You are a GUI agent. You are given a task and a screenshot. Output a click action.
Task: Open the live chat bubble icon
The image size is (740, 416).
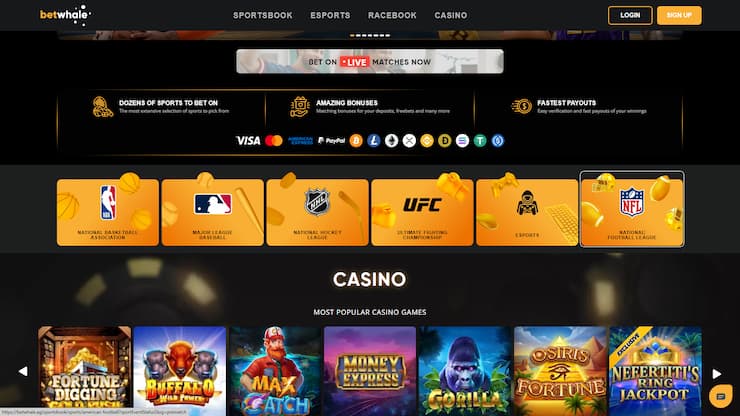click(720, 396)
